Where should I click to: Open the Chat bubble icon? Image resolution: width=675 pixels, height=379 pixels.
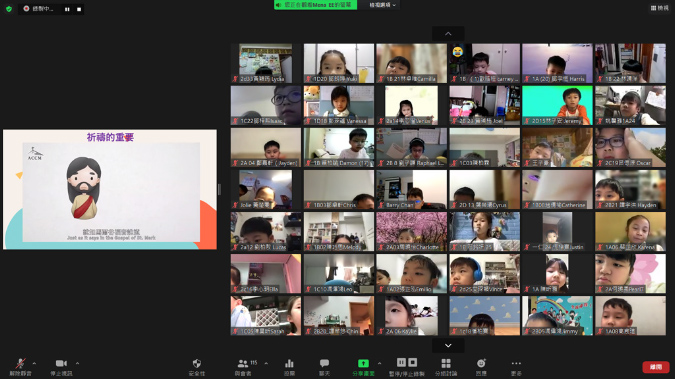point(324,367)
